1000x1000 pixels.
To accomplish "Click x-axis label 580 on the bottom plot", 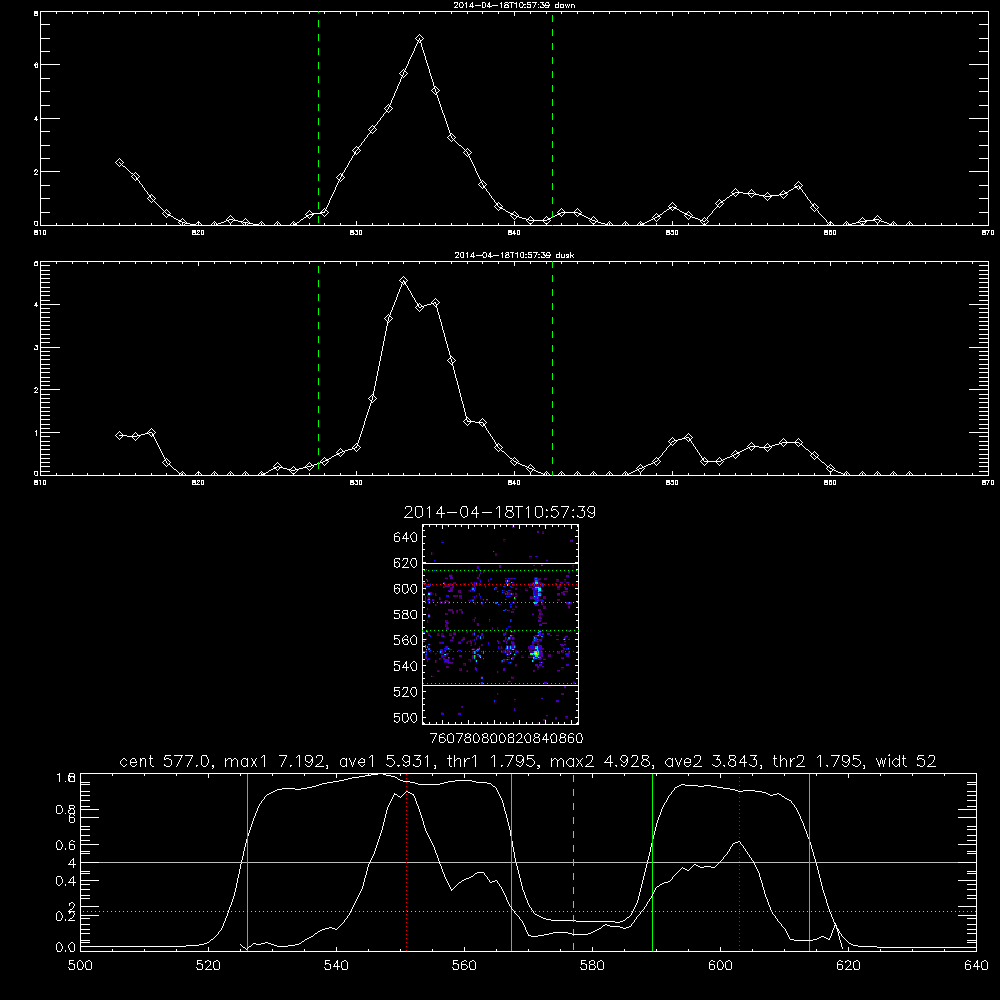I will (x=592, y=966).
